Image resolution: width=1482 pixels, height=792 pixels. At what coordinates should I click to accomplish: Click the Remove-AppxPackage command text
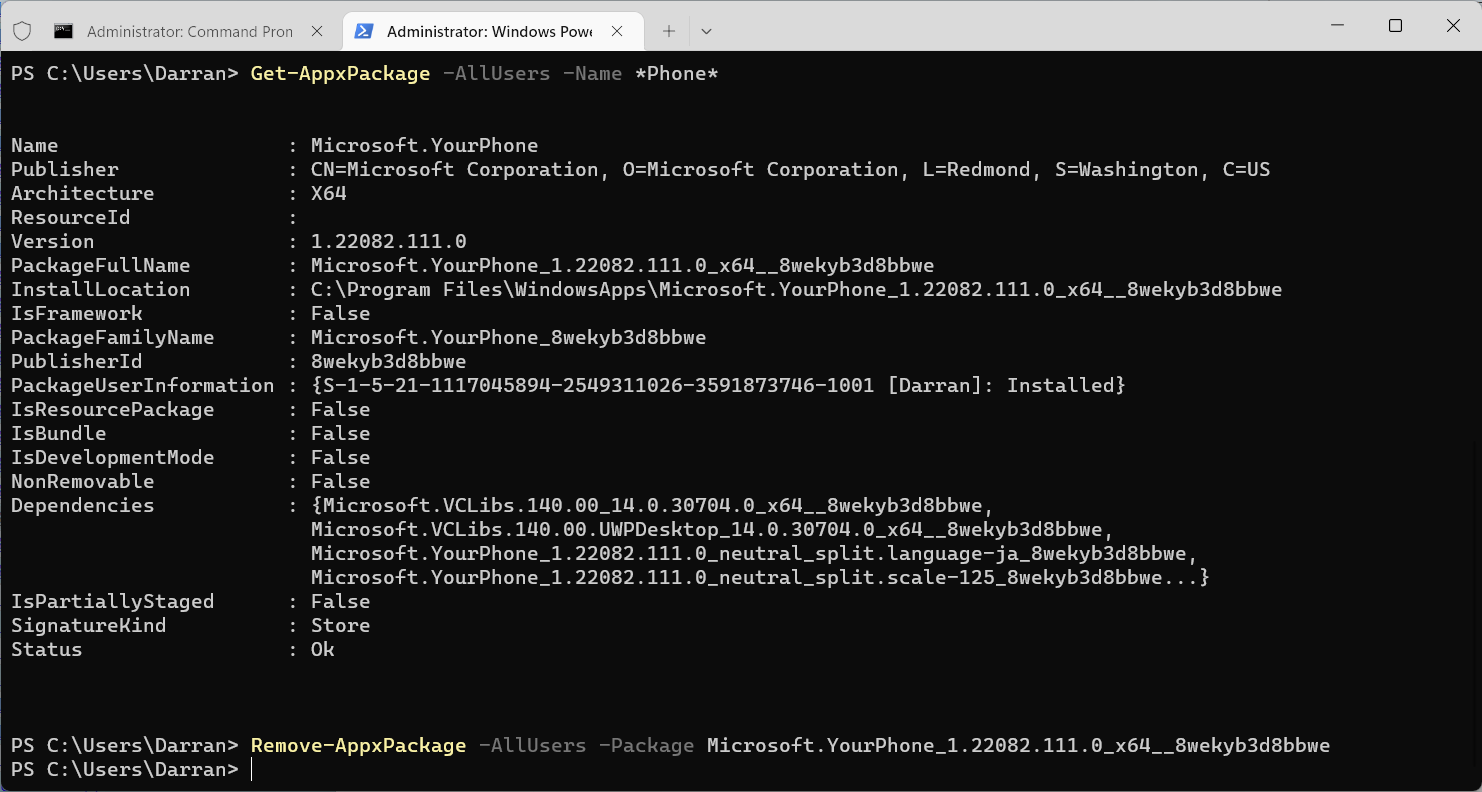tap(358, 746)
